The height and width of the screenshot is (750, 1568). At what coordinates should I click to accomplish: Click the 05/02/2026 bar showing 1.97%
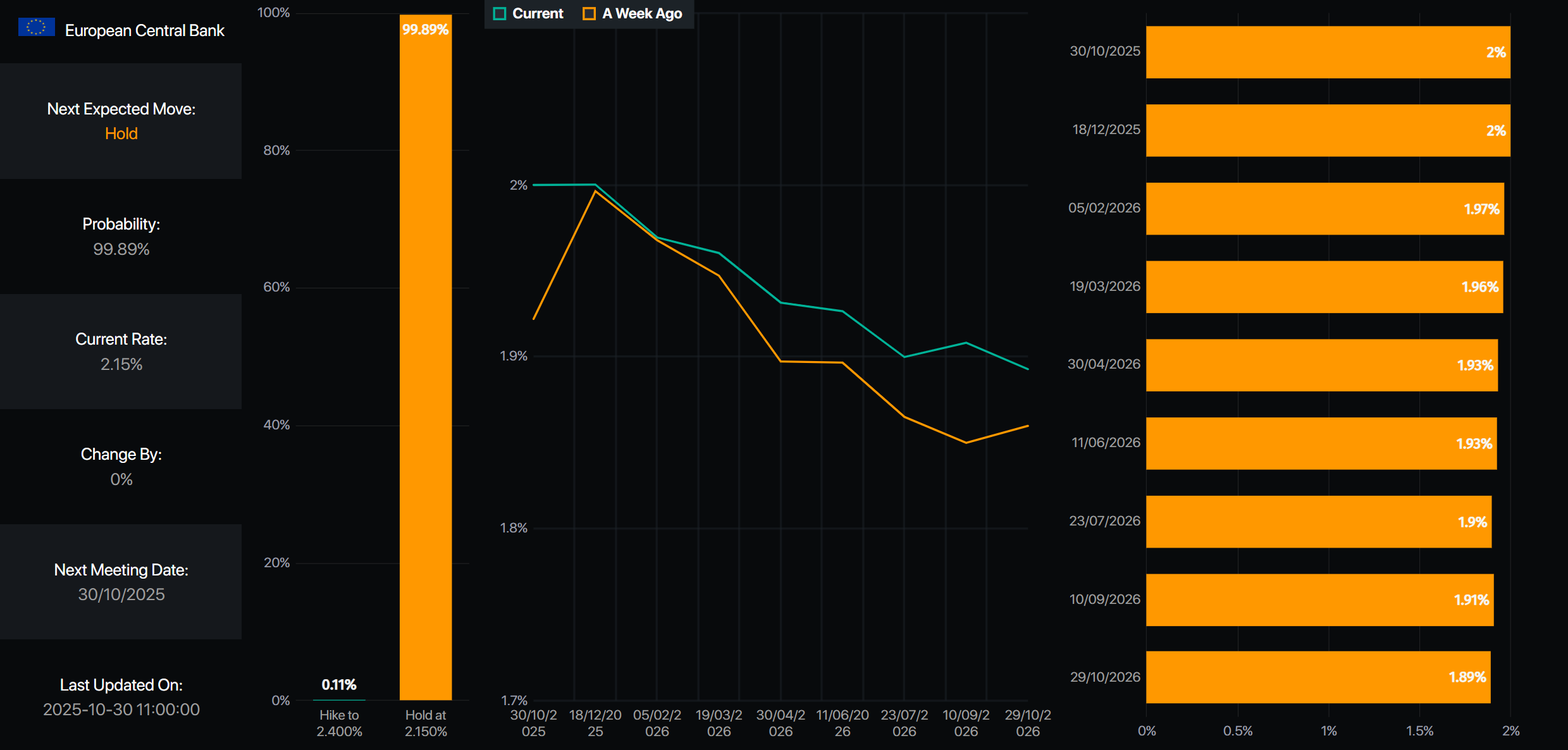coord(1324,209)
